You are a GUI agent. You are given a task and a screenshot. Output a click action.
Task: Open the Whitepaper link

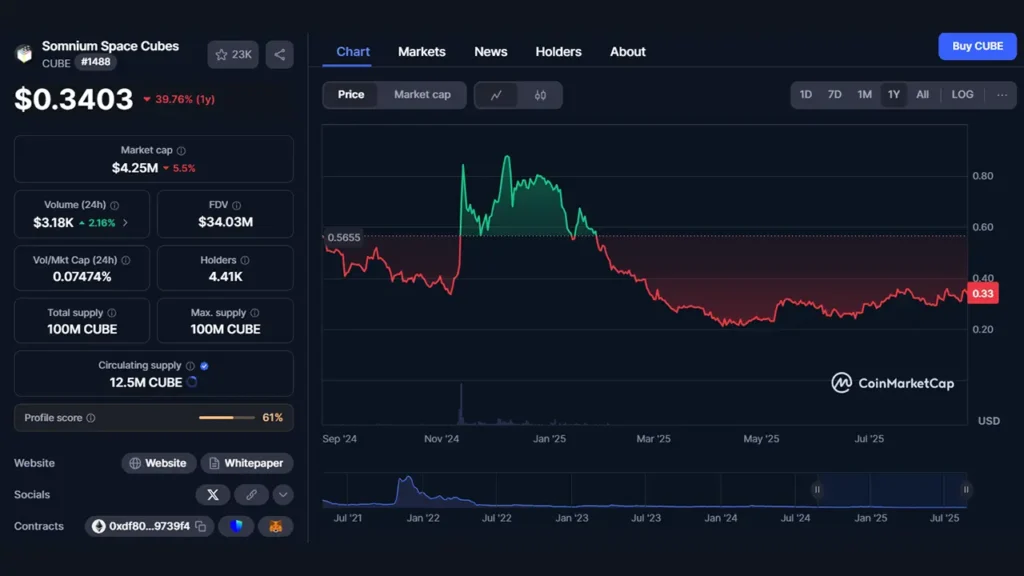(x=247, y=463)
